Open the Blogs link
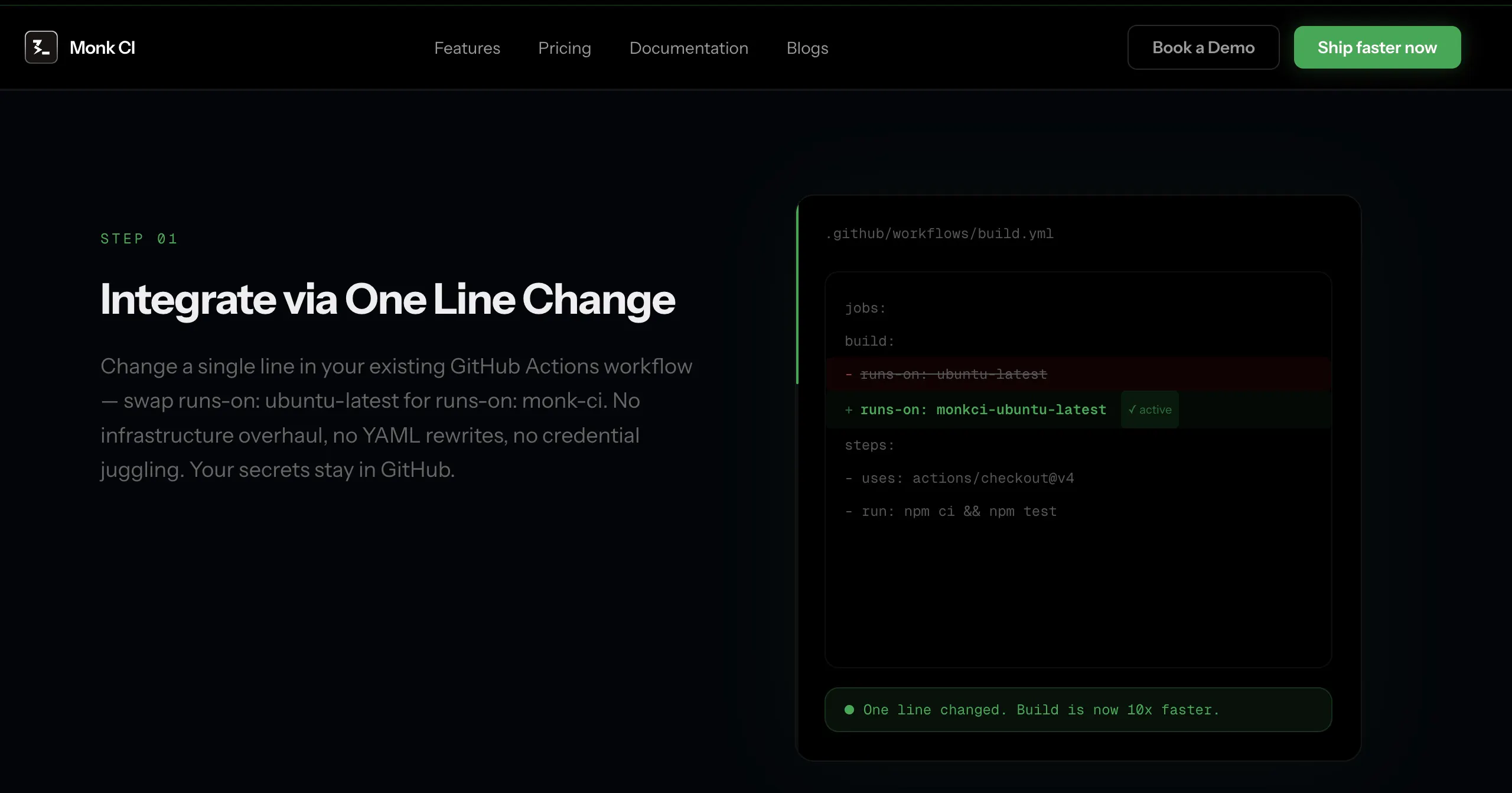 coord(807,48)
